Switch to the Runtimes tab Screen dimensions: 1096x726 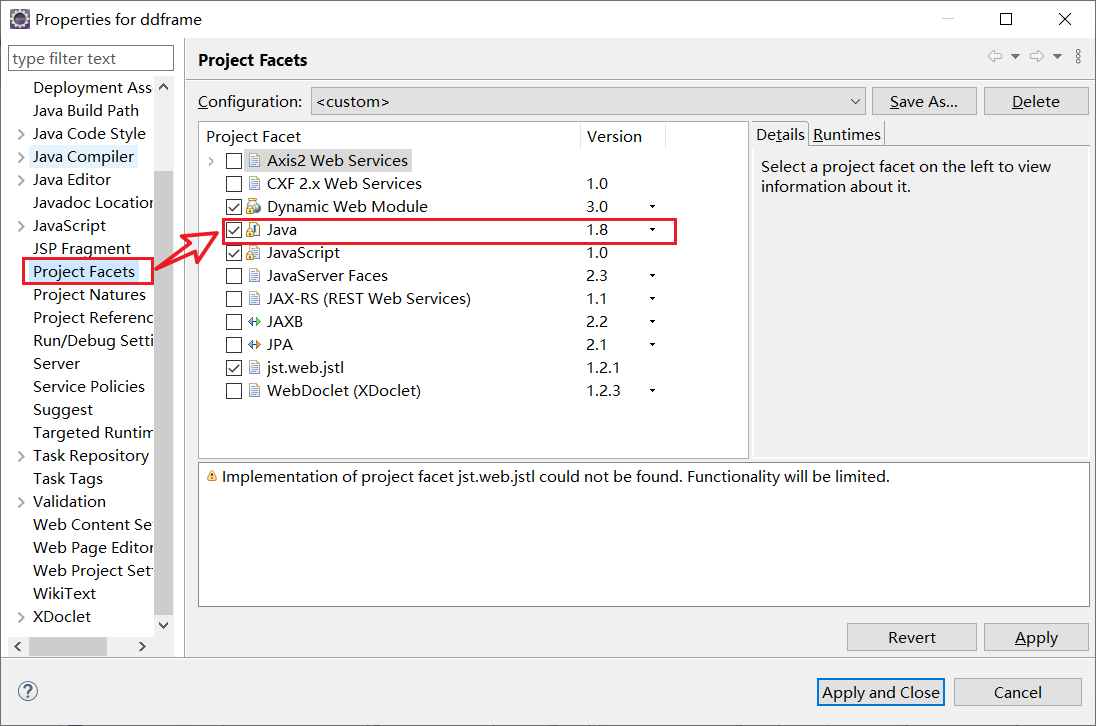pos(847,134)
